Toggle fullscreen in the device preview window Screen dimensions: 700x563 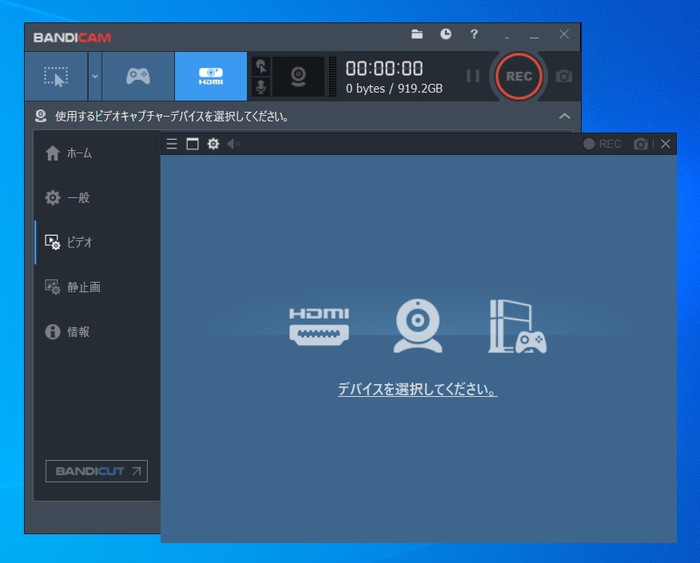(192, 144)
